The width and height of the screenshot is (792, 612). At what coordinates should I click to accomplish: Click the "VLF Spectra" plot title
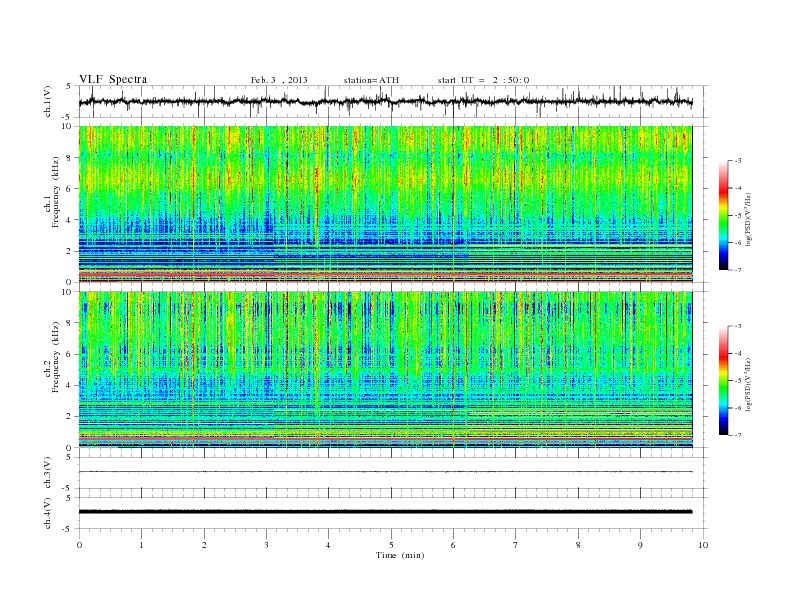(113, 79)
